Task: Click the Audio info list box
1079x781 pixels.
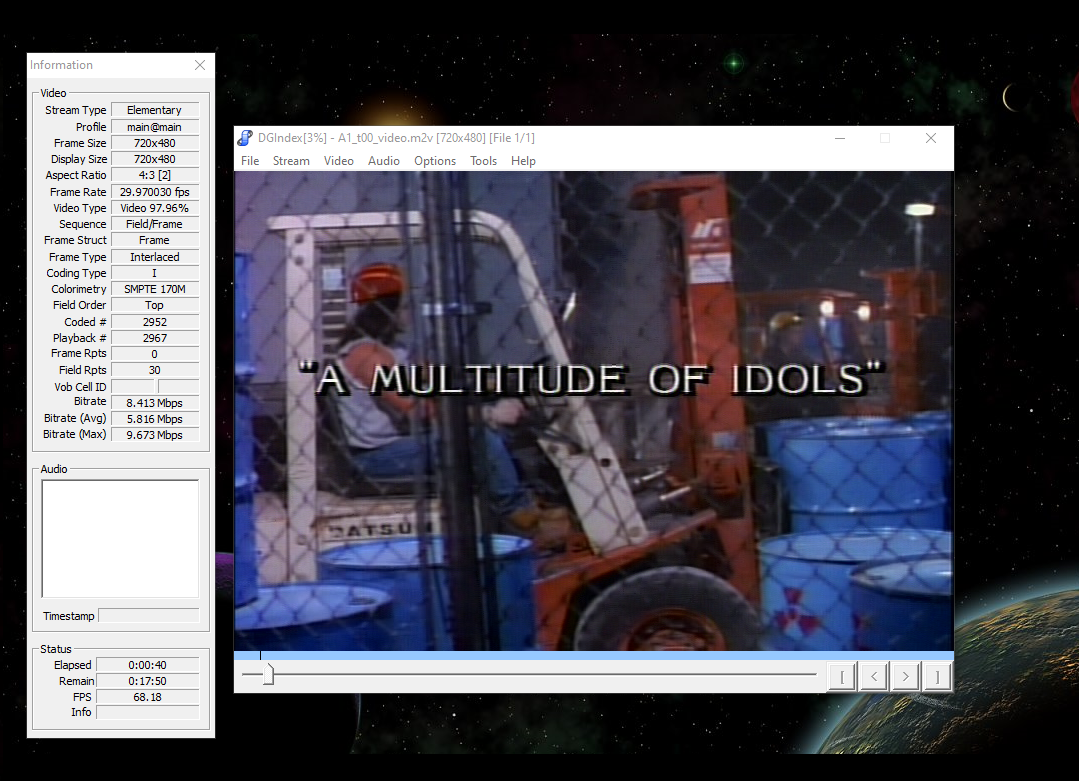Action: click(x=120, y=539)
